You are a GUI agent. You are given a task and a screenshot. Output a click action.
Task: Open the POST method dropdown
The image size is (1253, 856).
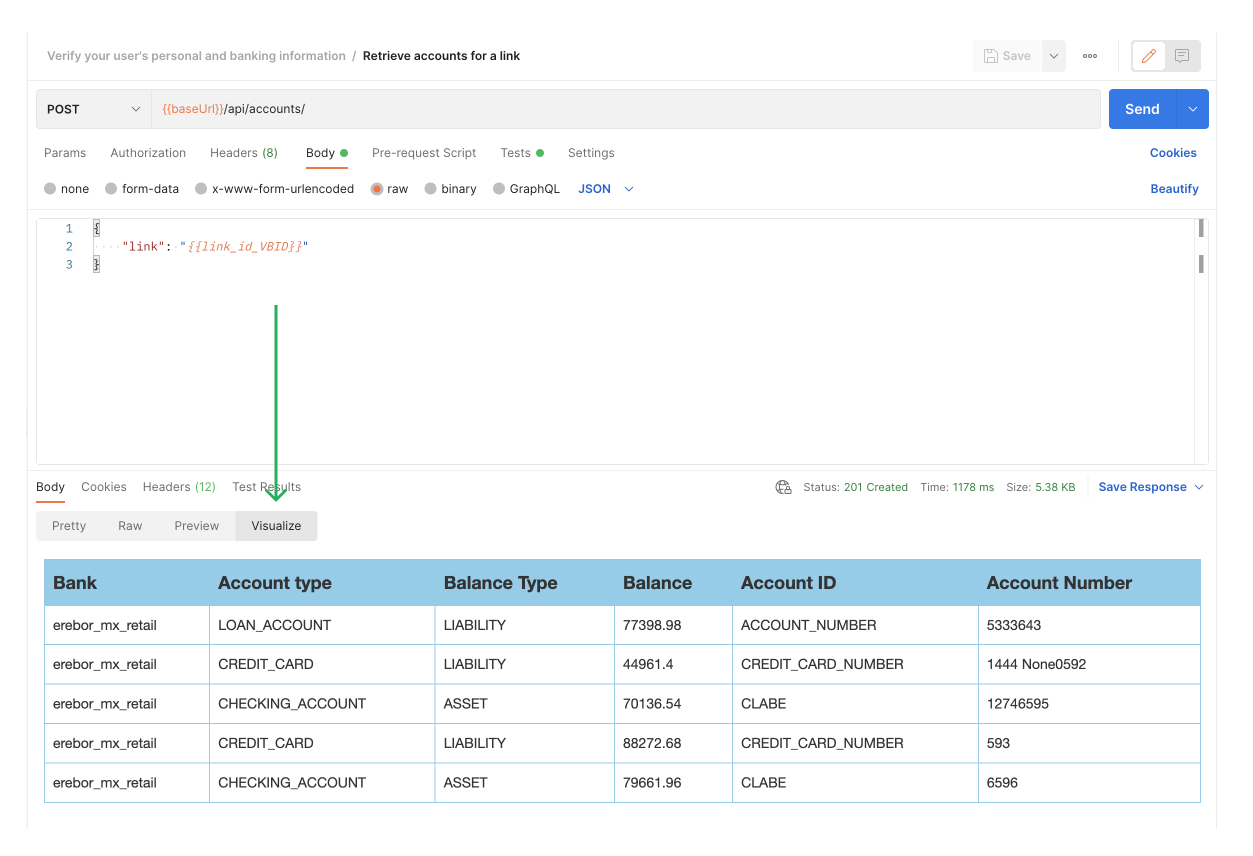tap(94, 109)
